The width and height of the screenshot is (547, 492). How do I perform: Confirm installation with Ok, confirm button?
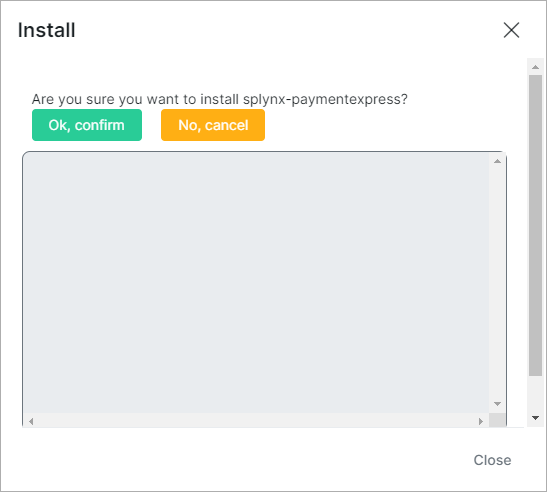point(87,125)
